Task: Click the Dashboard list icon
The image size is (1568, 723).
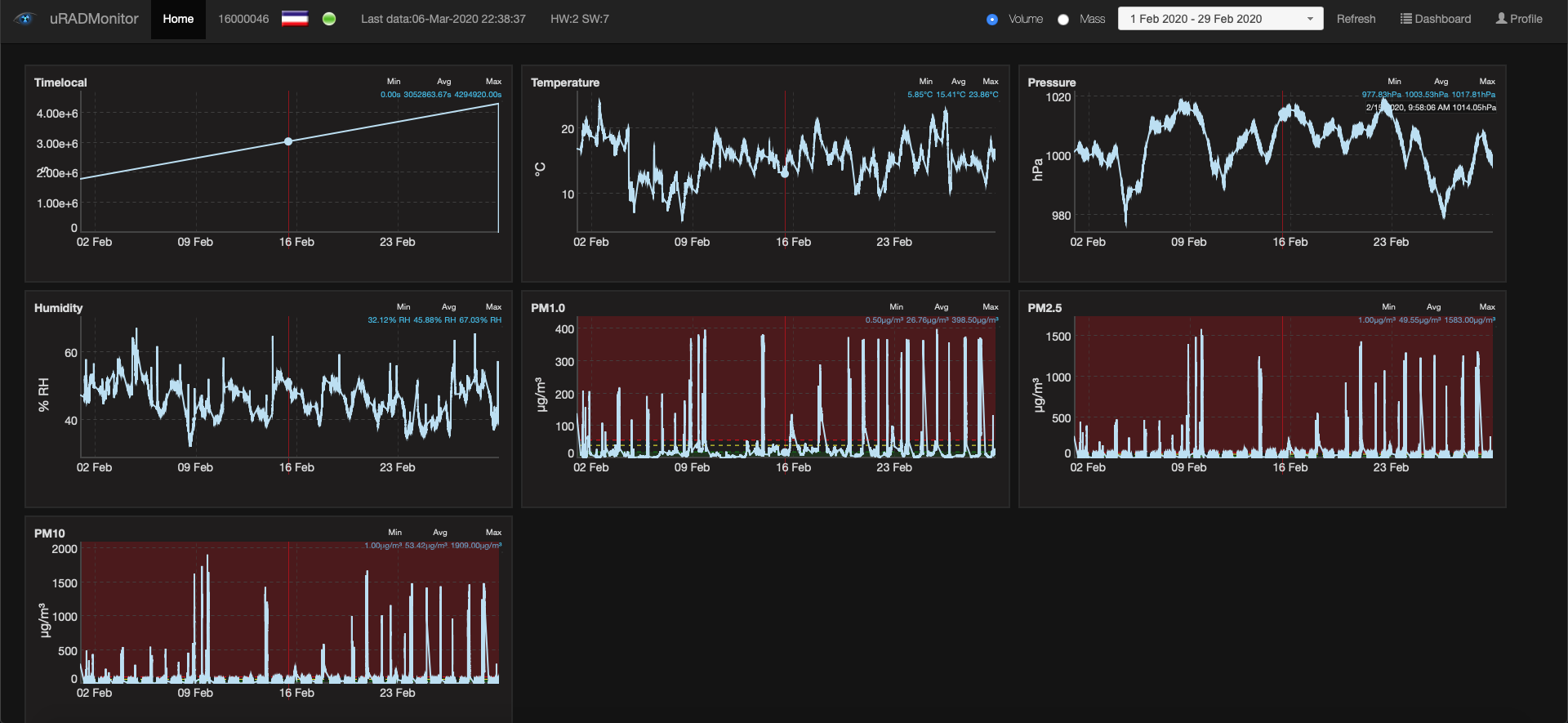Action: [1405, 19]
